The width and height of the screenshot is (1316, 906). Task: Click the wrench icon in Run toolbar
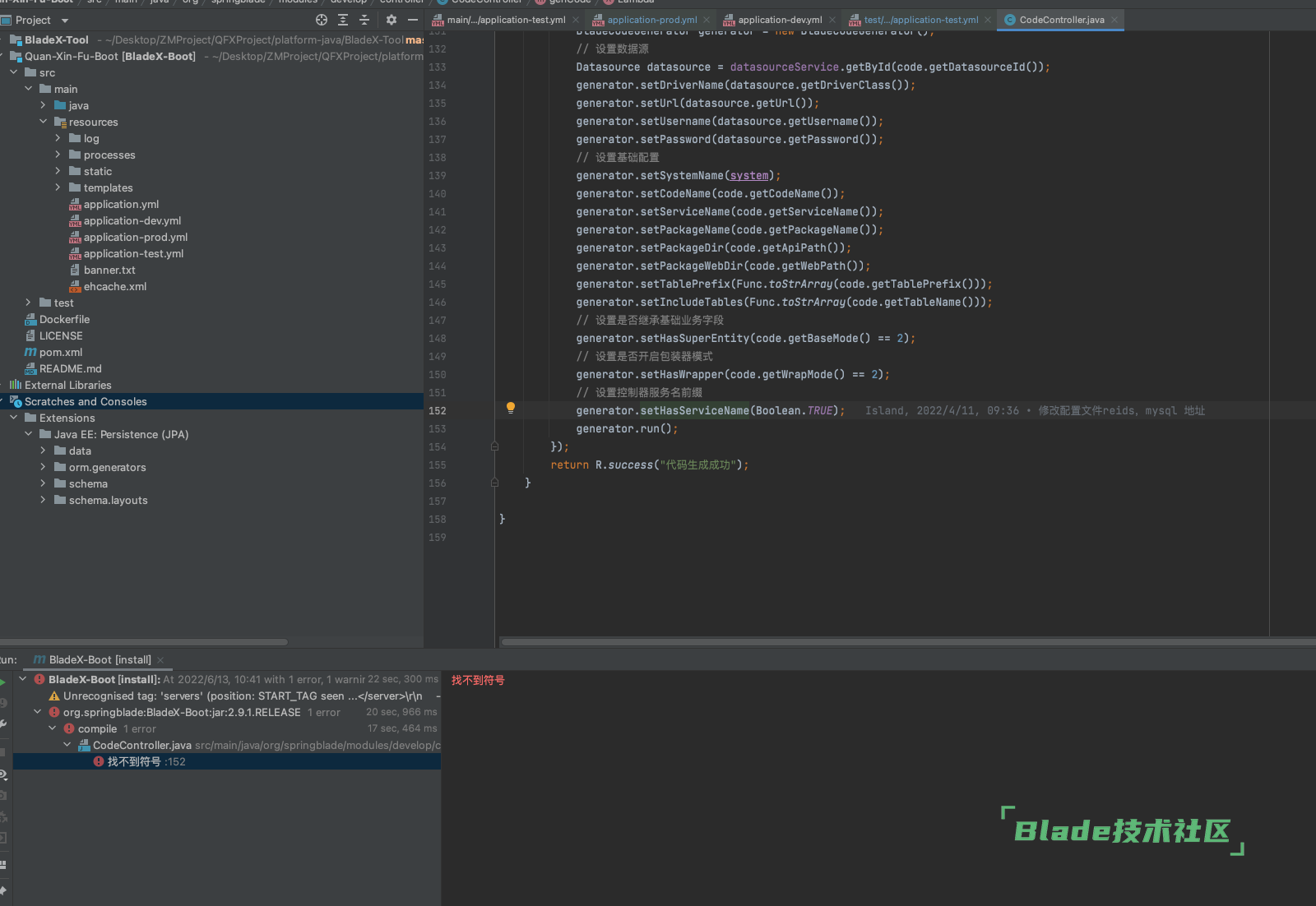(x=3, y=724)
